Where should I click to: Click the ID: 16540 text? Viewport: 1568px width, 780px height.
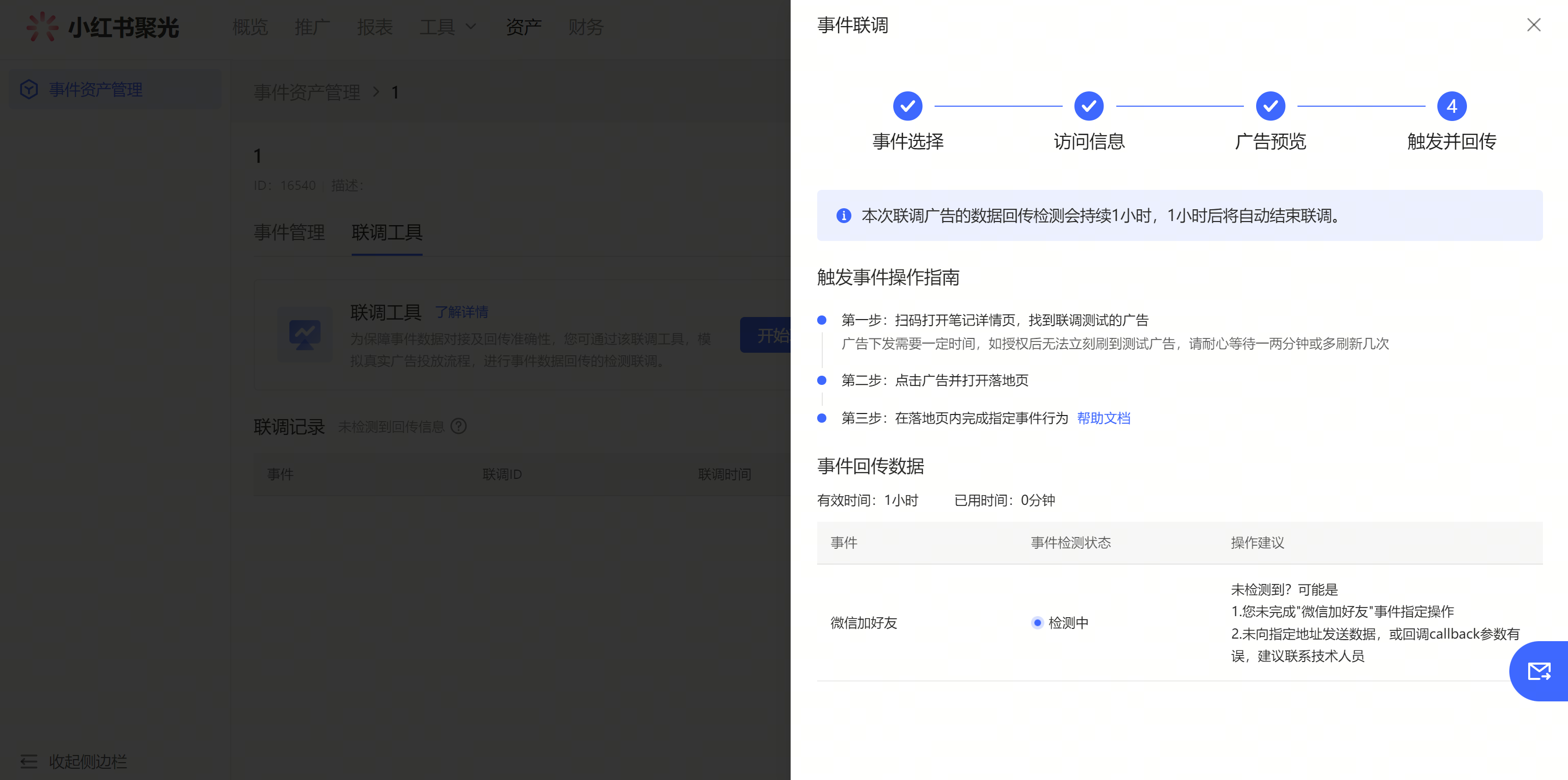point(285,186)
